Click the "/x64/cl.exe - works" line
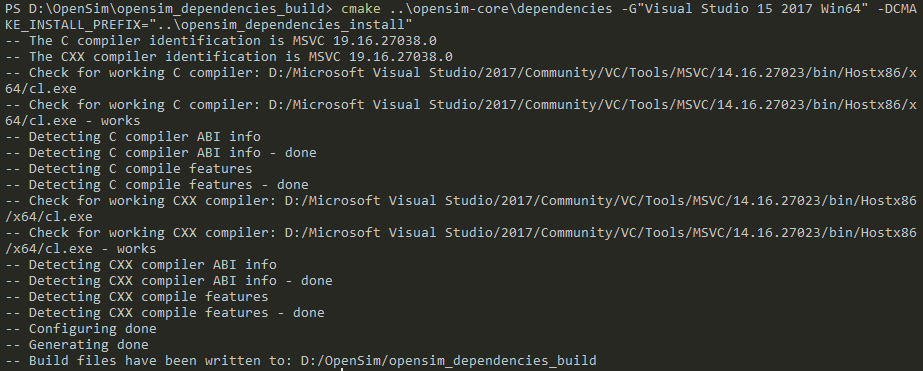This screenshot has width=923, height=371. coord(81,249)
